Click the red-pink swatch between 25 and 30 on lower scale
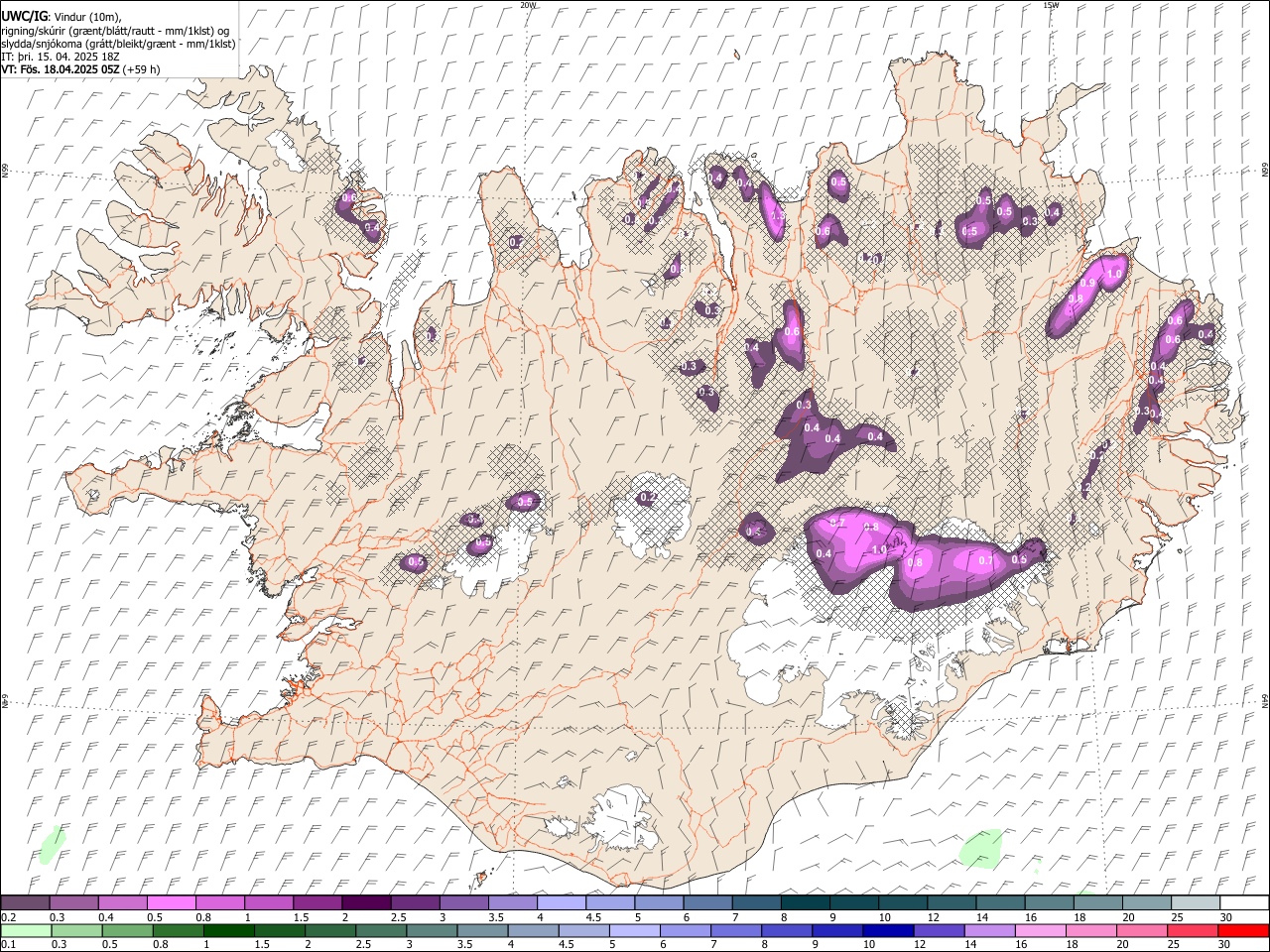This screenshot has width=1270, height=952. click(x=1193, y=930)
